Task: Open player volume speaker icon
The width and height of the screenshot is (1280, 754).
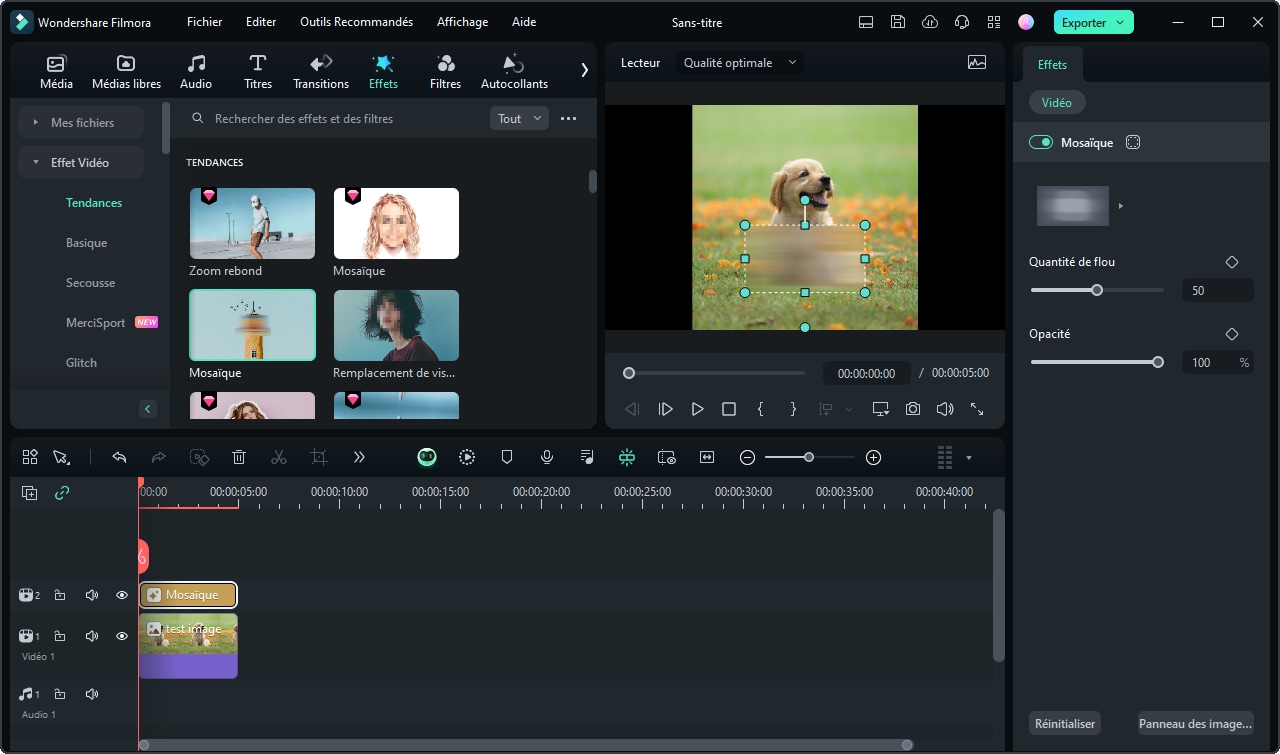Action: click(945, 409)
